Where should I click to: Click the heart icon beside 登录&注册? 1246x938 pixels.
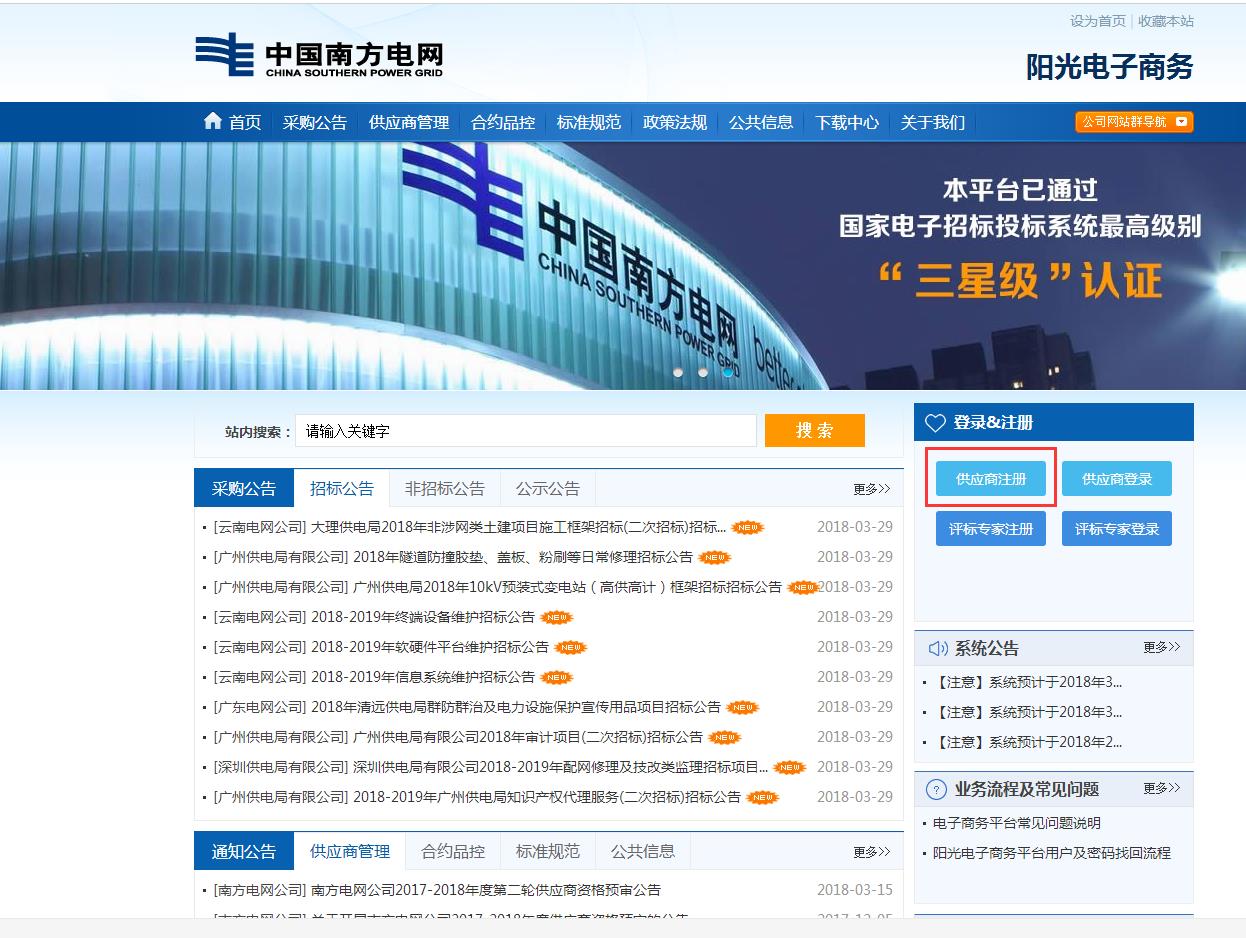pyautogui.click(x=935, y=423)
